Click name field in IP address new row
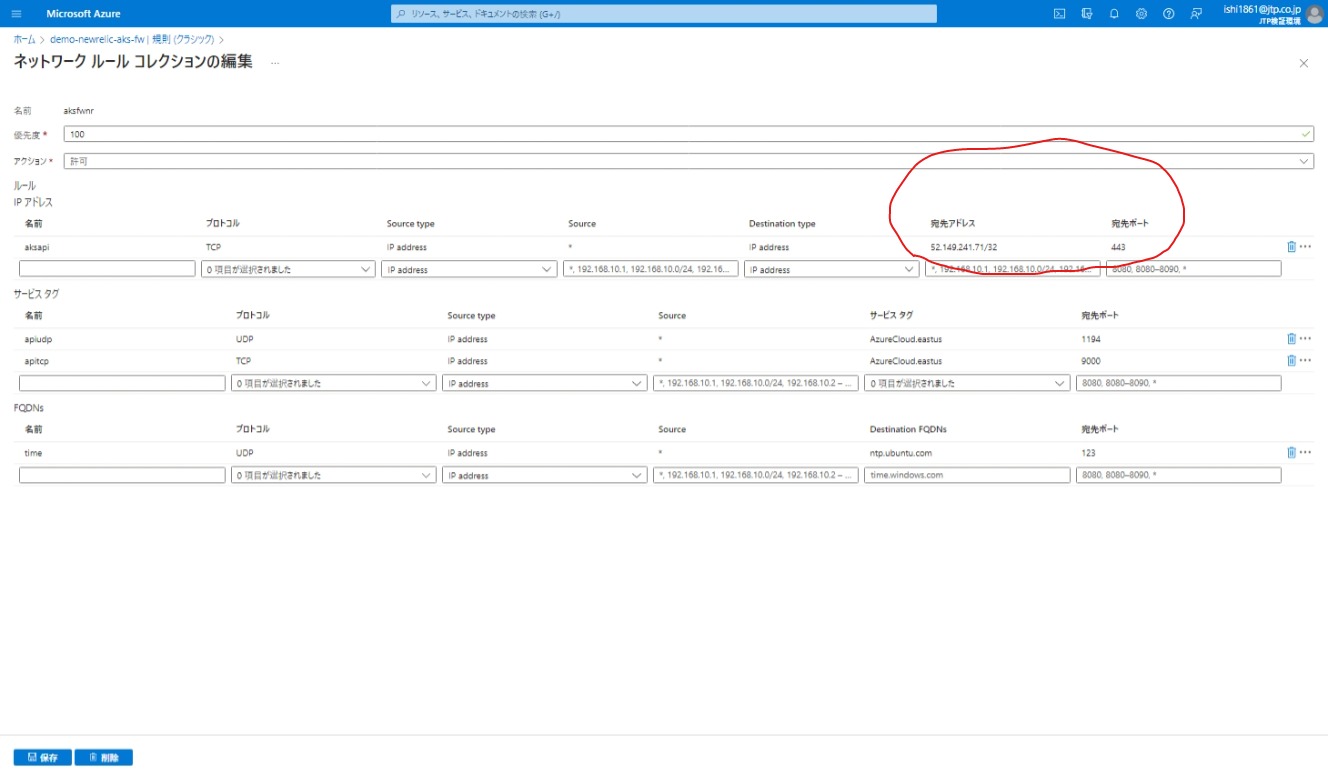Viewport: 1328px width, 778px height. [107, 269]
